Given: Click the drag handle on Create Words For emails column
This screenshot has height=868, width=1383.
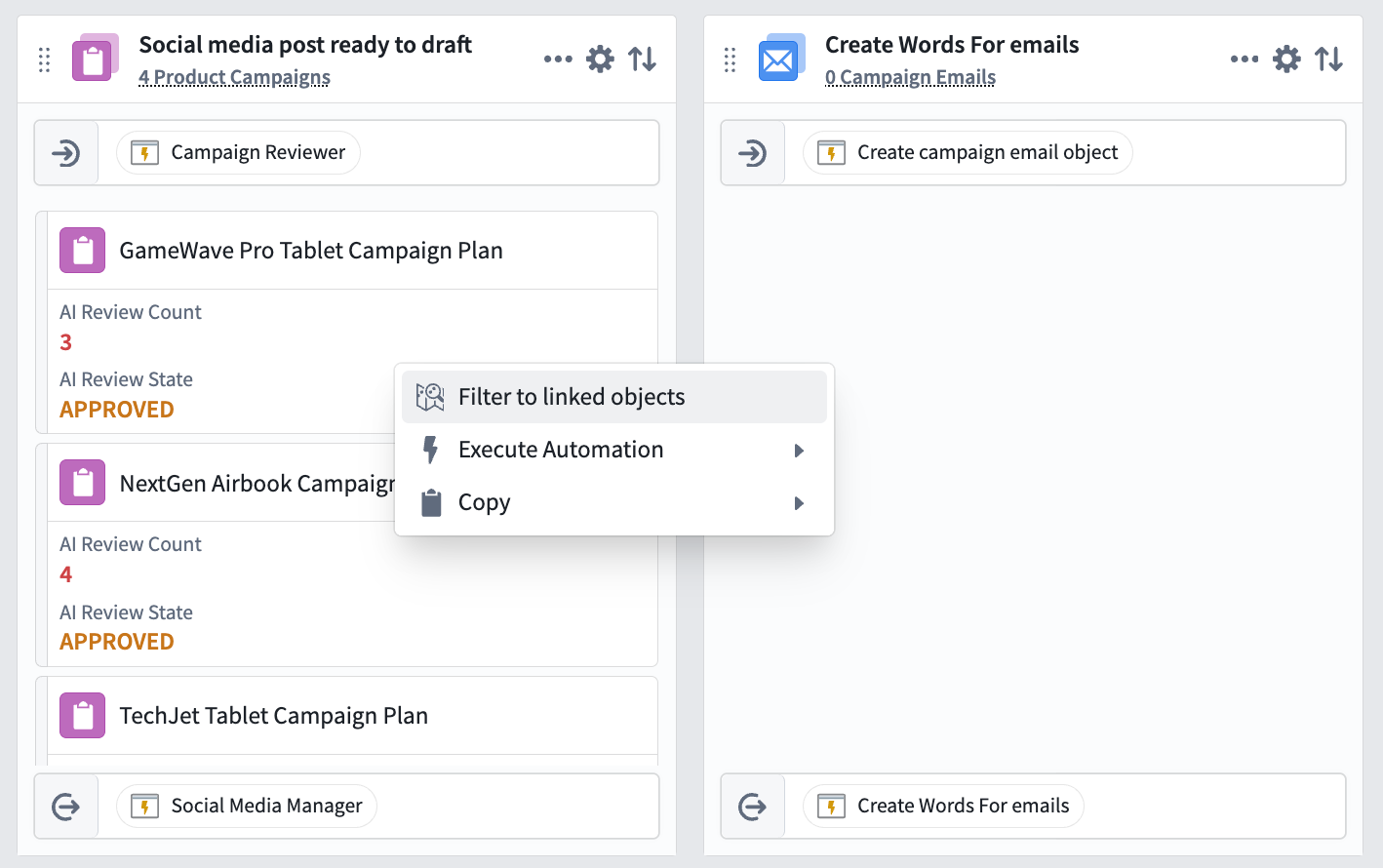Looking at the screenshot, I should (730, 59).
